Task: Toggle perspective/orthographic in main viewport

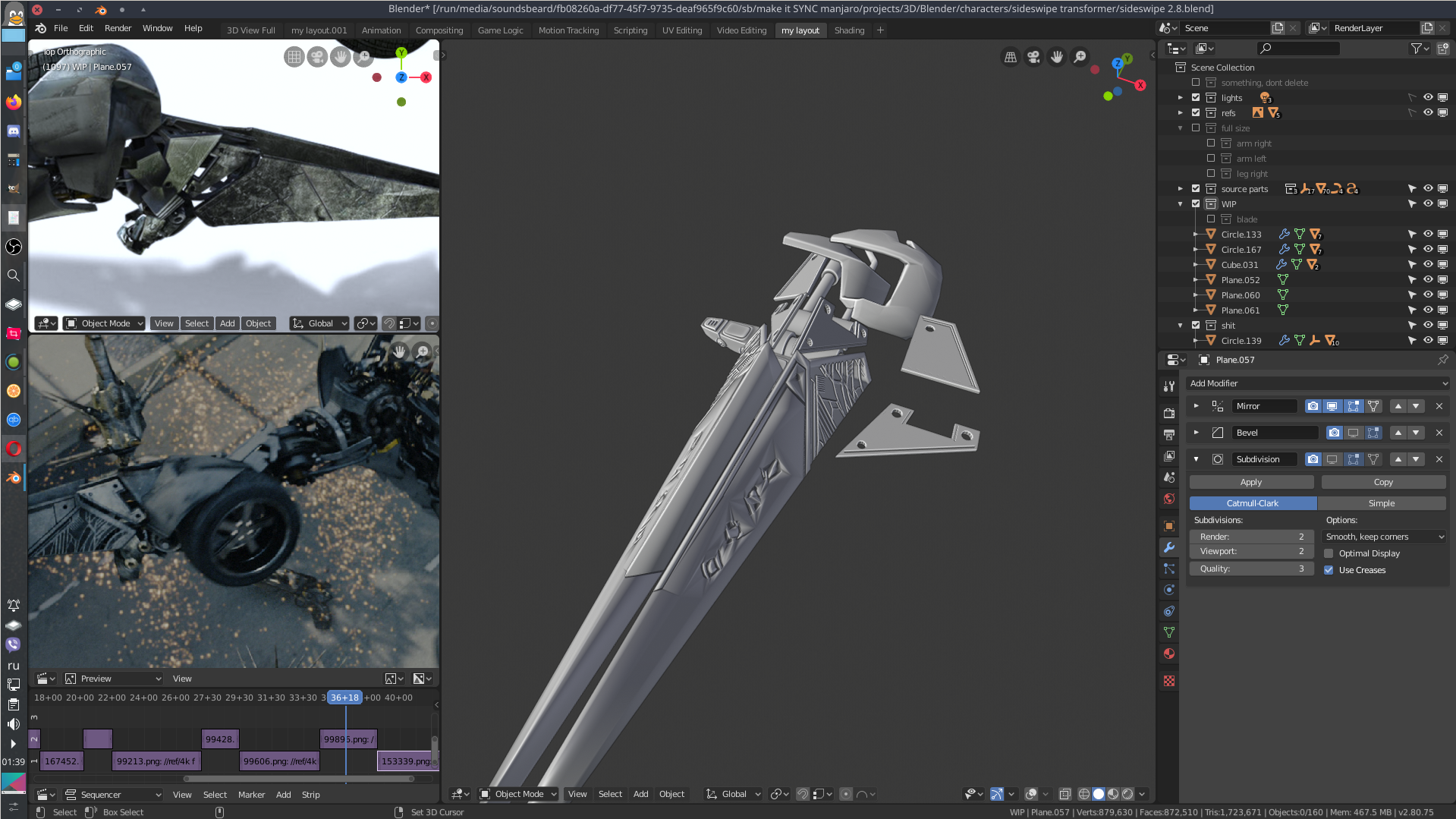Action: (1011, 57)
